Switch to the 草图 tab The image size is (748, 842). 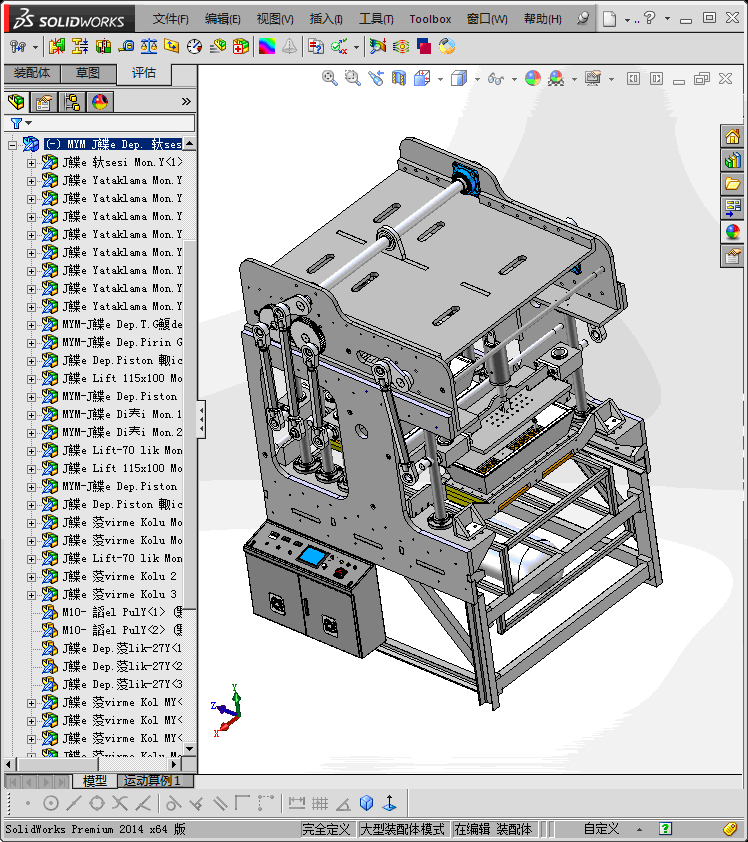coord(88,73)
